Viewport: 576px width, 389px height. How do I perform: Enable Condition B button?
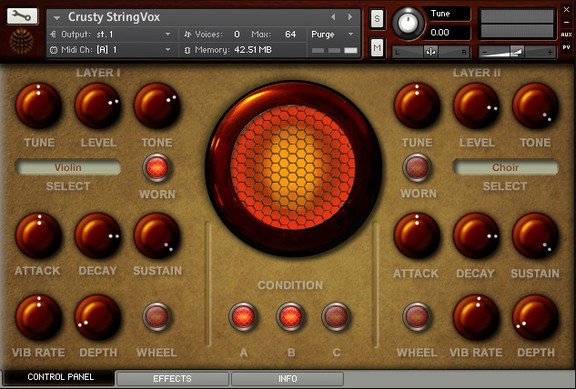[x=291, y=316]
